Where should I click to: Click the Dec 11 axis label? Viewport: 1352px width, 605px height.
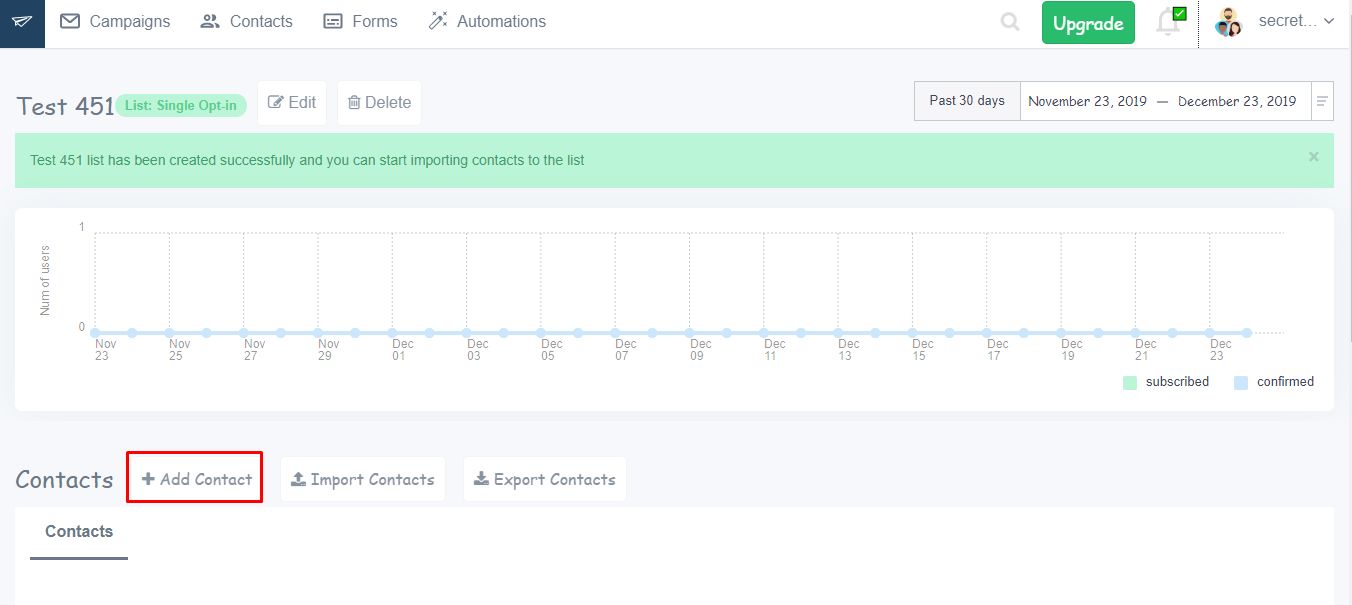point(773,350)
